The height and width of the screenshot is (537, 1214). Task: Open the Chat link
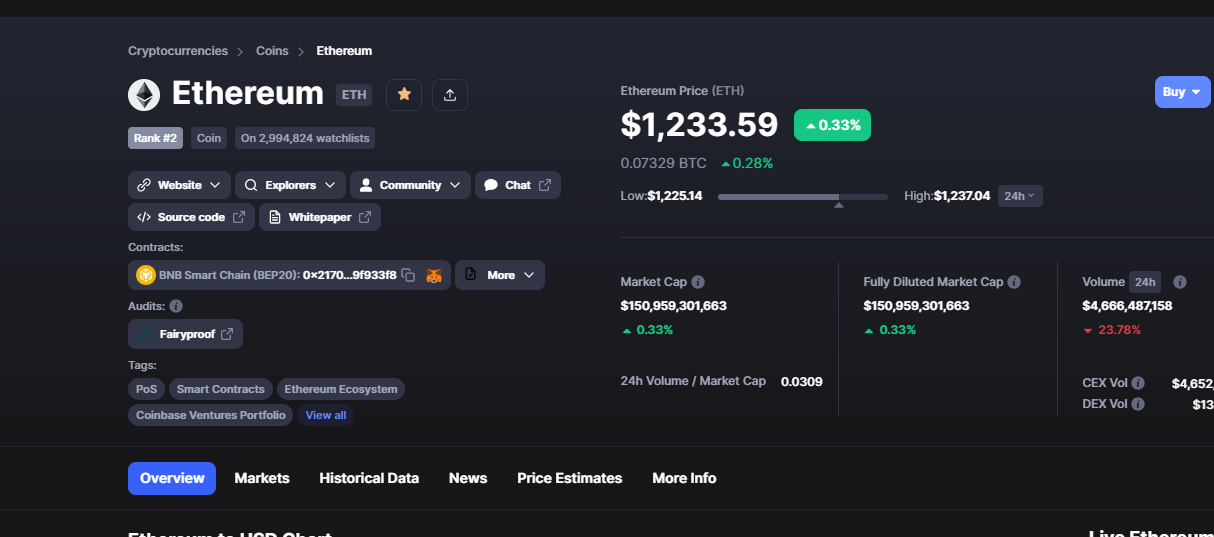[518, 185]
